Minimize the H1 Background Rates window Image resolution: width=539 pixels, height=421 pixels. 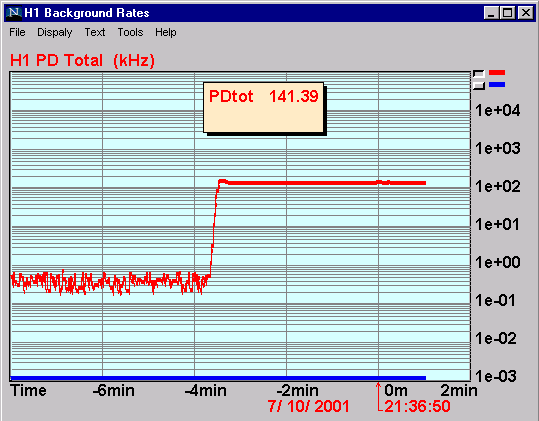[x=491, y=13]
